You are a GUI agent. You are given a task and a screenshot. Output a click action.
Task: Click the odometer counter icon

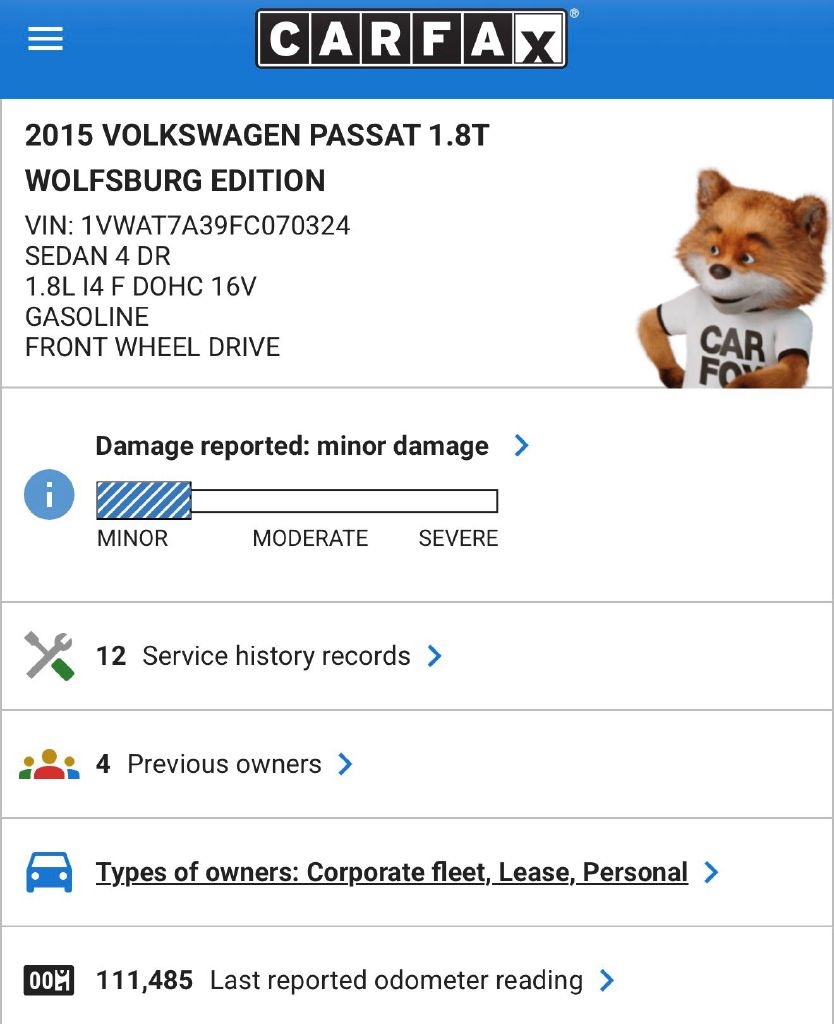click(49, 980)
